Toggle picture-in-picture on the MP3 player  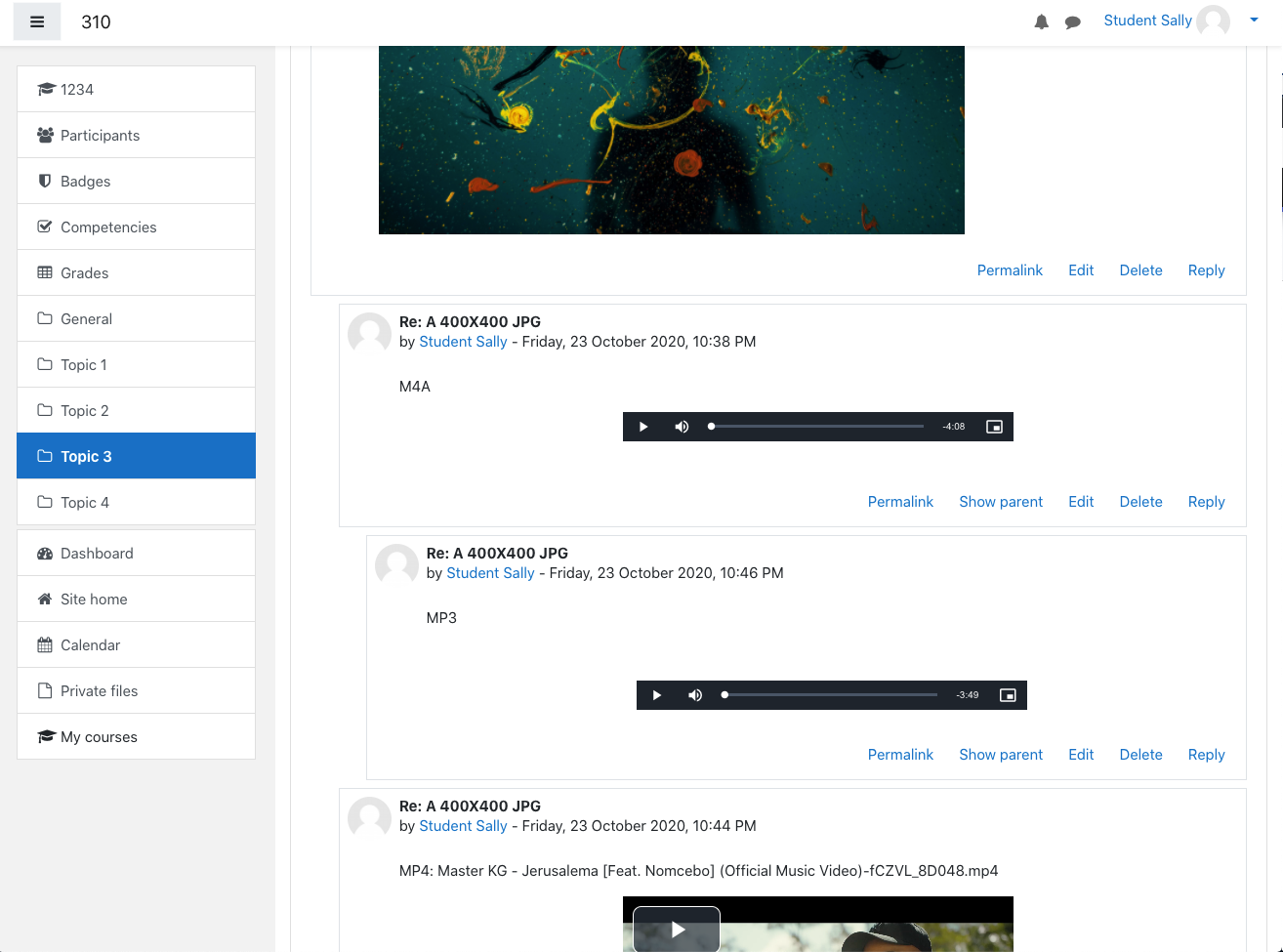1009,695
